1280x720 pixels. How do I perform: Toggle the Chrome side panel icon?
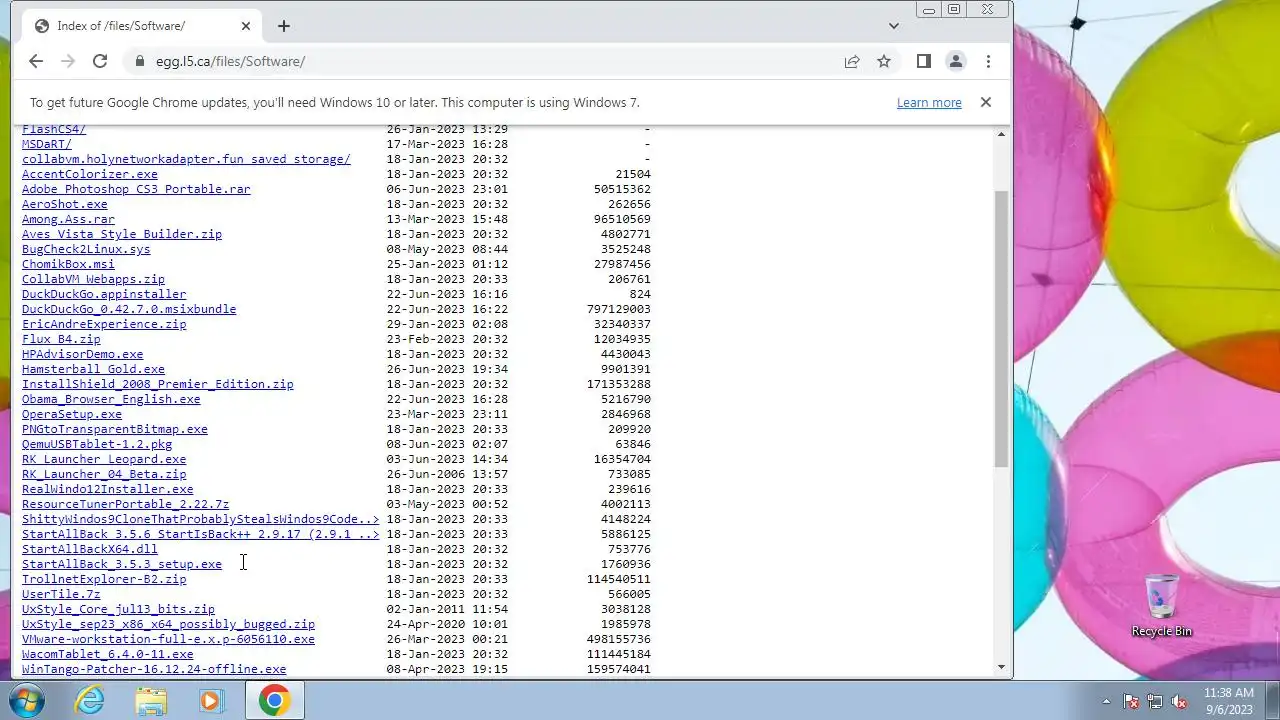pyautogui.click(x=924, y=61)
